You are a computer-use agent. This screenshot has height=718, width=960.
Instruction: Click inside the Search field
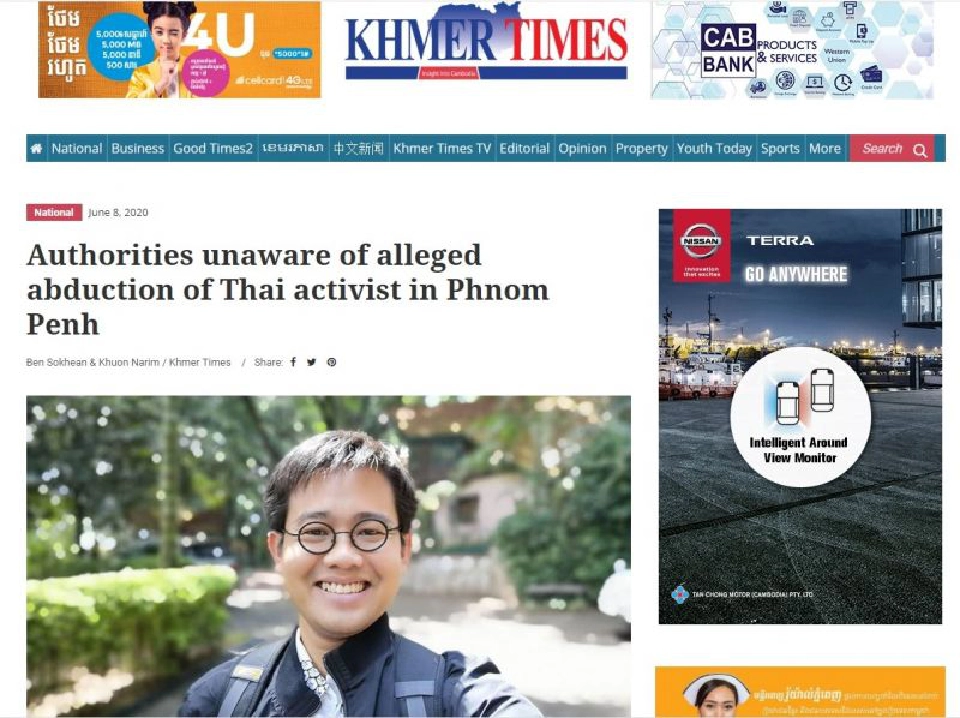click(x=882, y=149)
